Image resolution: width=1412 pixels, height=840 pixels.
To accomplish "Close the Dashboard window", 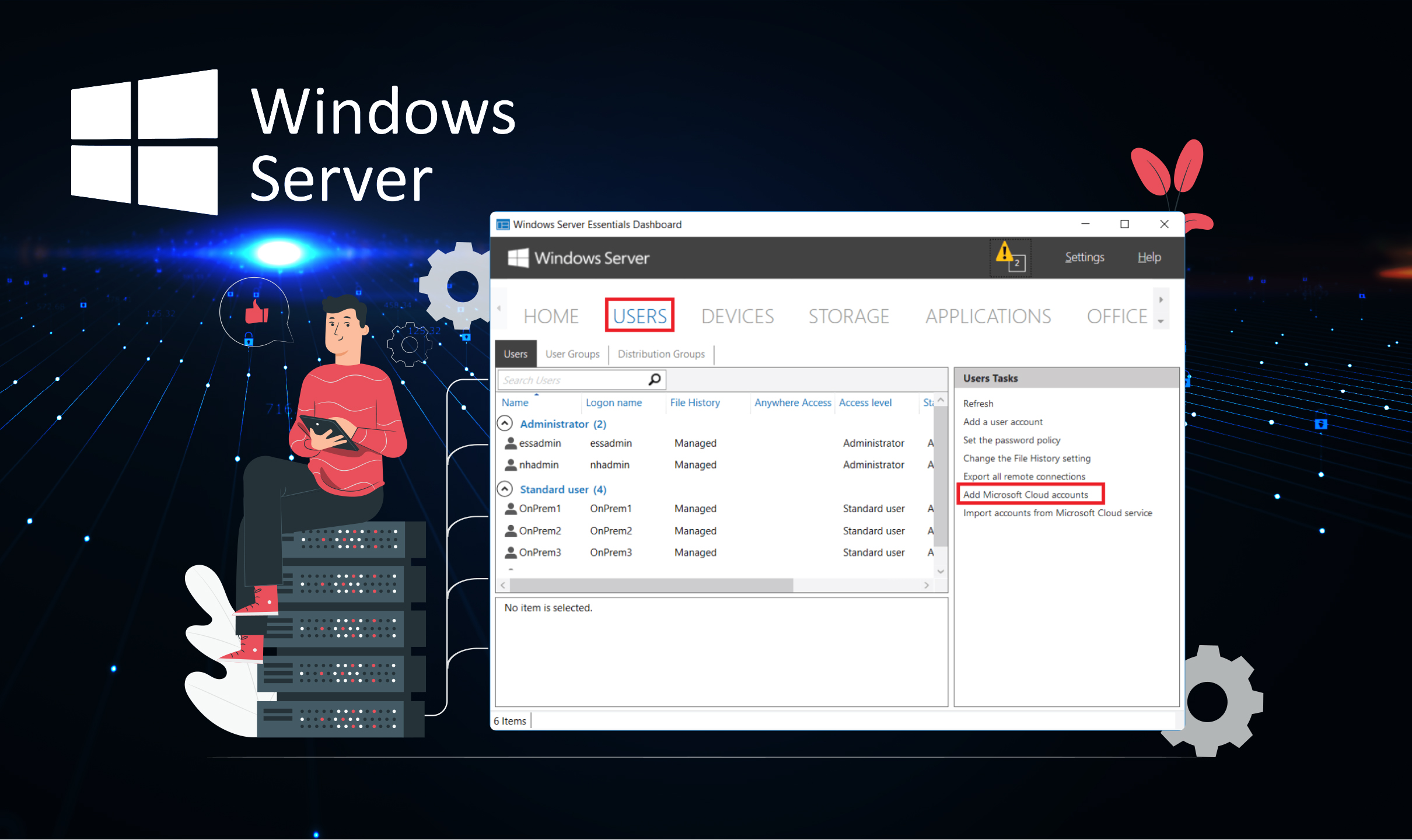I will coord(1163,224).
